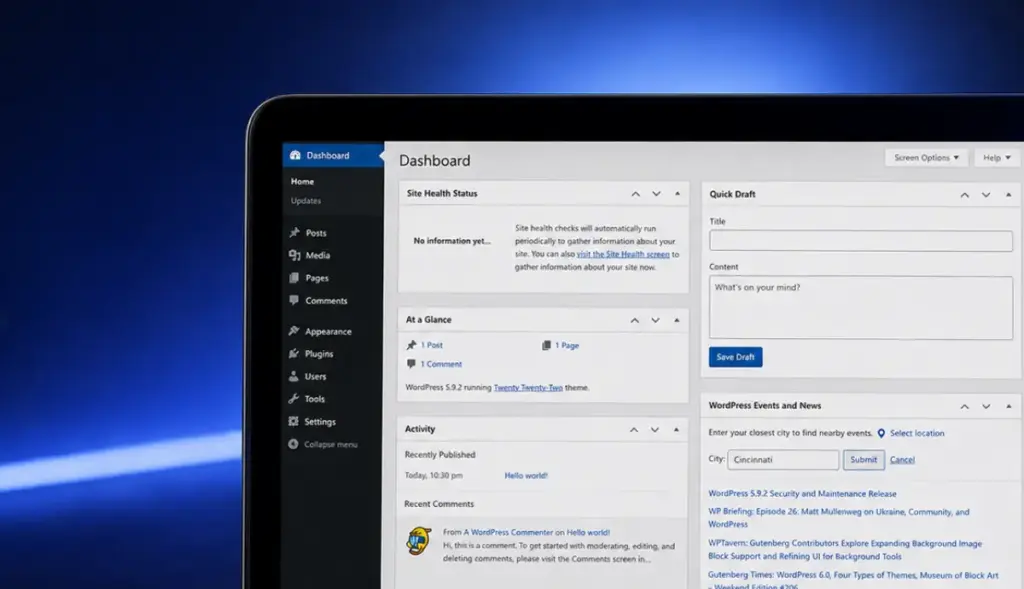Move Quick Draft panel down
Viewport: 1024px width, 589px height.
point(986,195)
